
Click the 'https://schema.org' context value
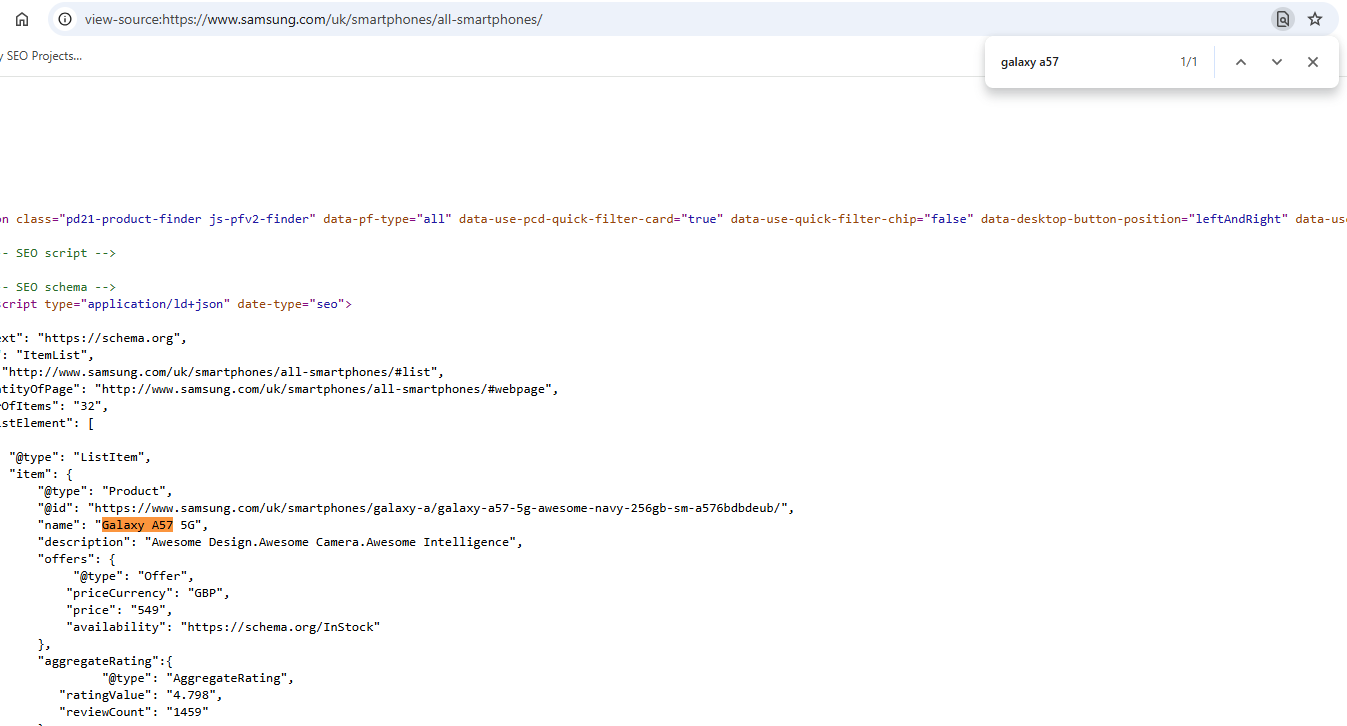point(112,338)
